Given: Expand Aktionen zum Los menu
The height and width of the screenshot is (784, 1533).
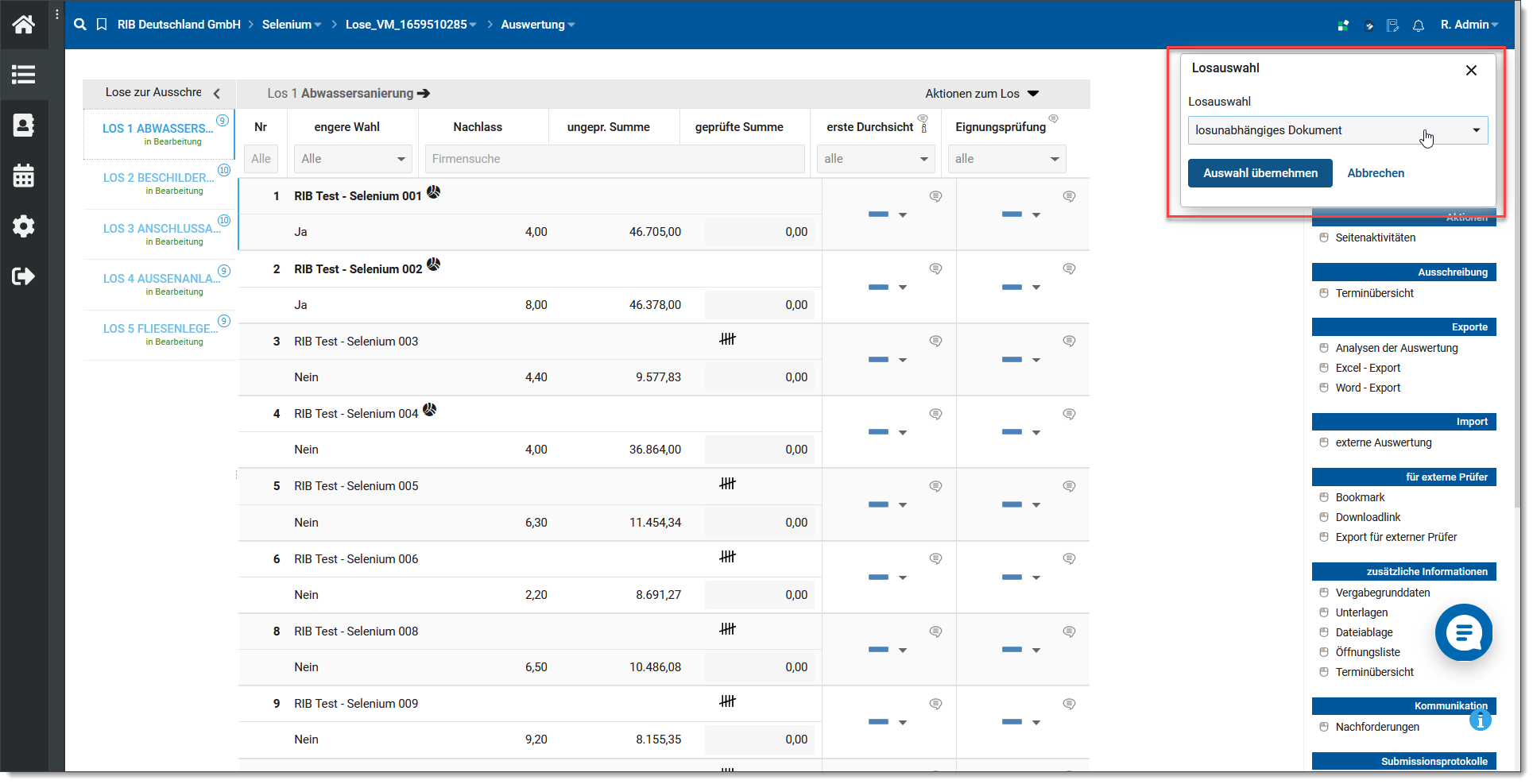Looking at the screenshot, I should click(x=981, y=94).
